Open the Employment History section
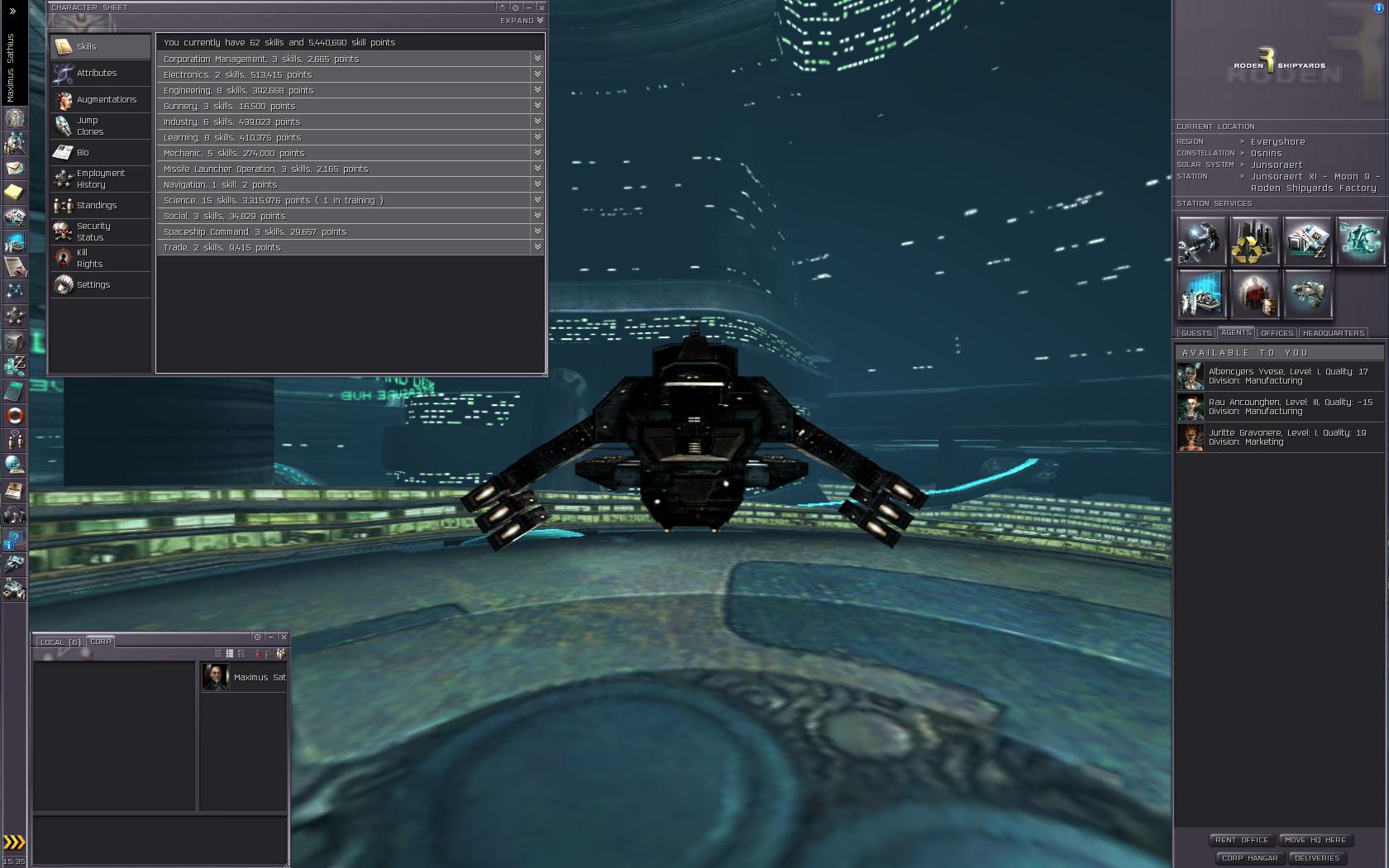1389x868 pixels. pos(101,179)
